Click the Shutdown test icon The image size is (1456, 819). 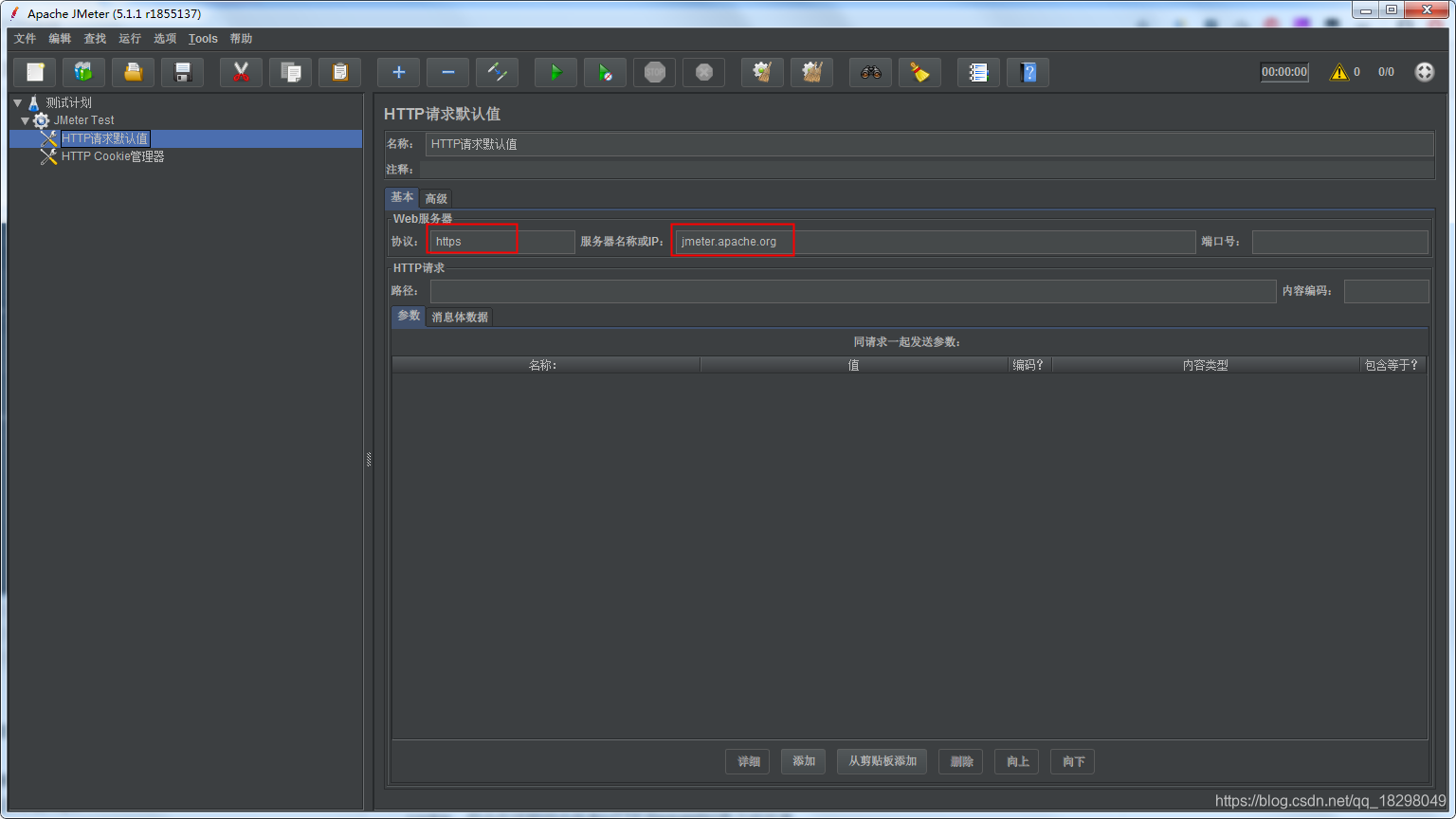[x=703, y=72]
